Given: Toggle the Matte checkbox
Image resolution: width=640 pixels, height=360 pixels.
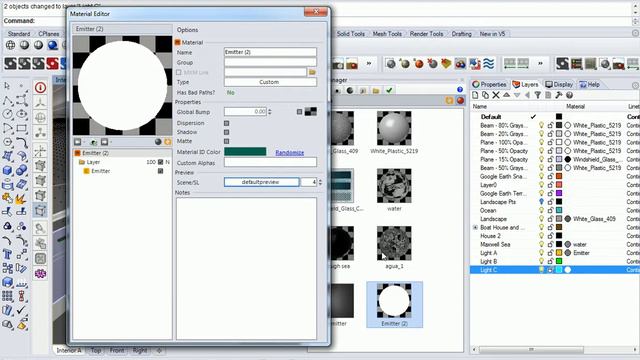Looking at the screenshot, I should [227, 141].
